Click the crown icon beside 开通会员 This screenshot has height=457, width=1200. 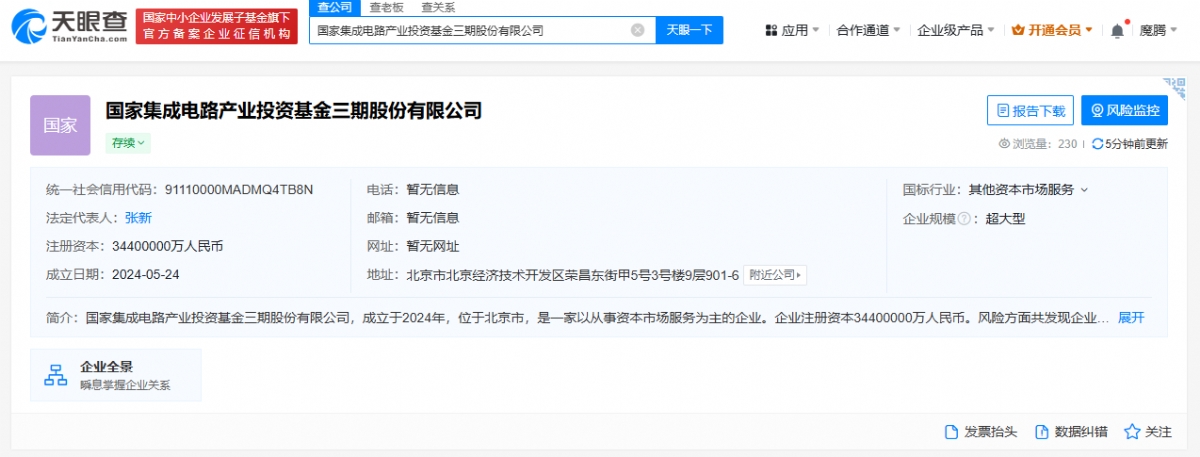tap(1018, 31)
